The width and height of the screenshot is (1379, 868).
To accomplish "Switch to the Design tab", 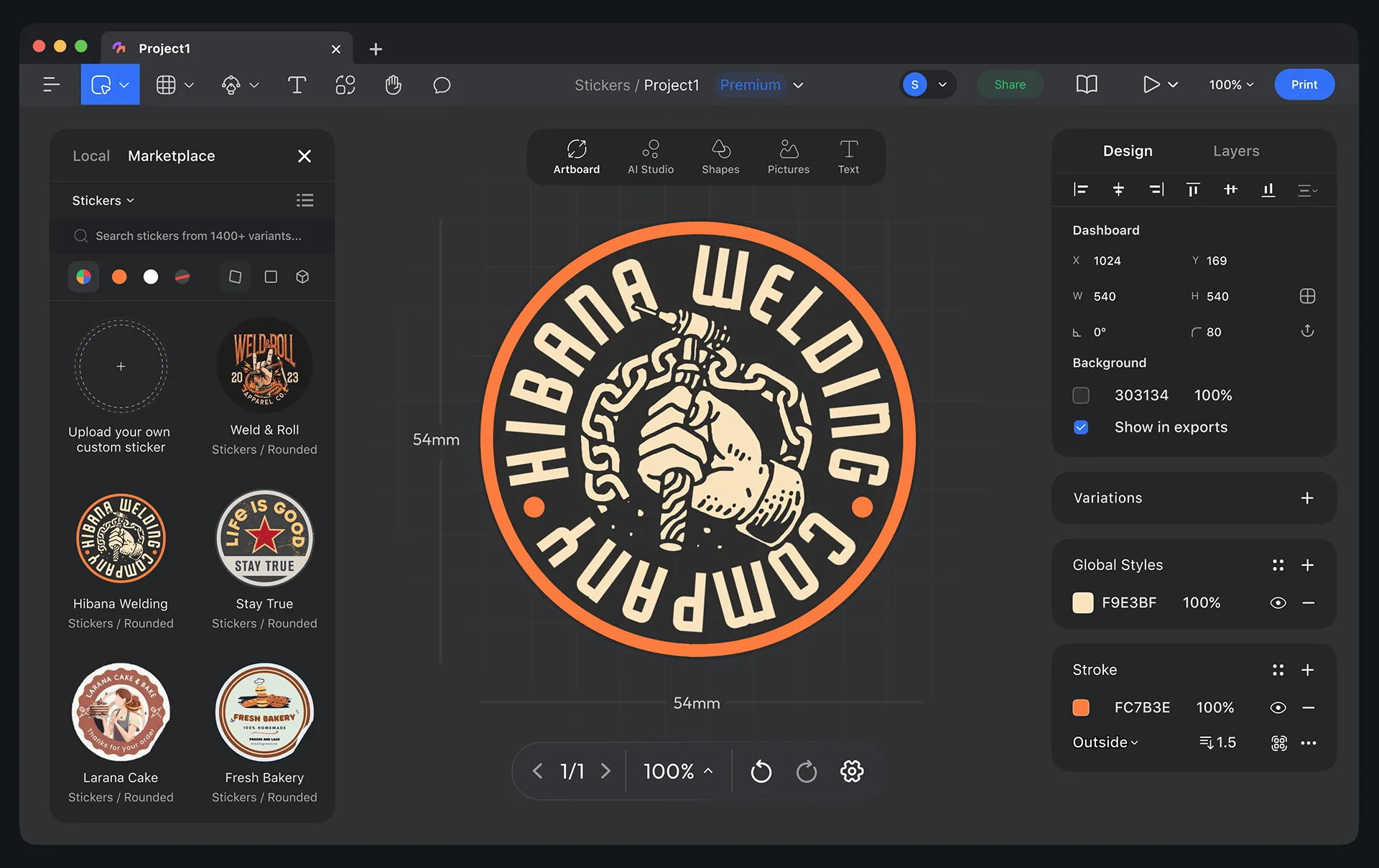I will pos(1128,151).
